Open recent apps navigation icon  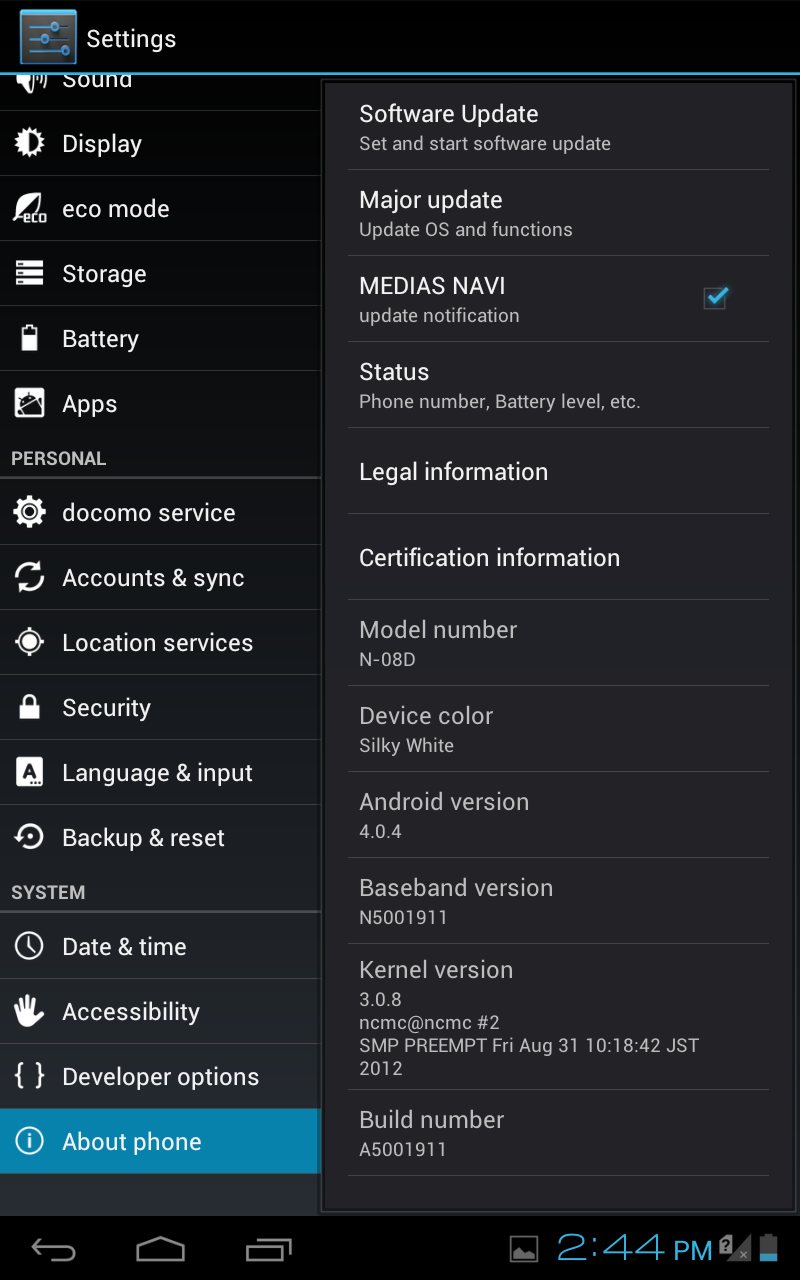click(x=268, y=1249)
